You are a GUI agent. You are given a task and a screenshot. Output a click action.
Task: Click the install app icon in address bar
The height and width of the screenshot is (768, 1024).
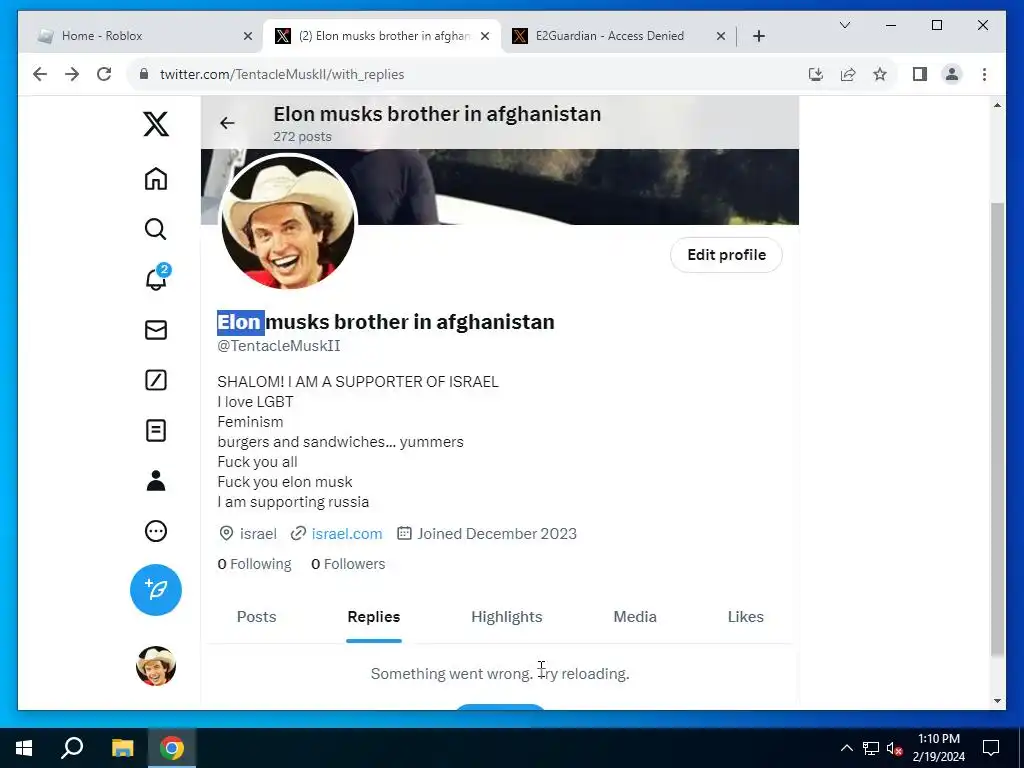coord(816,74)
